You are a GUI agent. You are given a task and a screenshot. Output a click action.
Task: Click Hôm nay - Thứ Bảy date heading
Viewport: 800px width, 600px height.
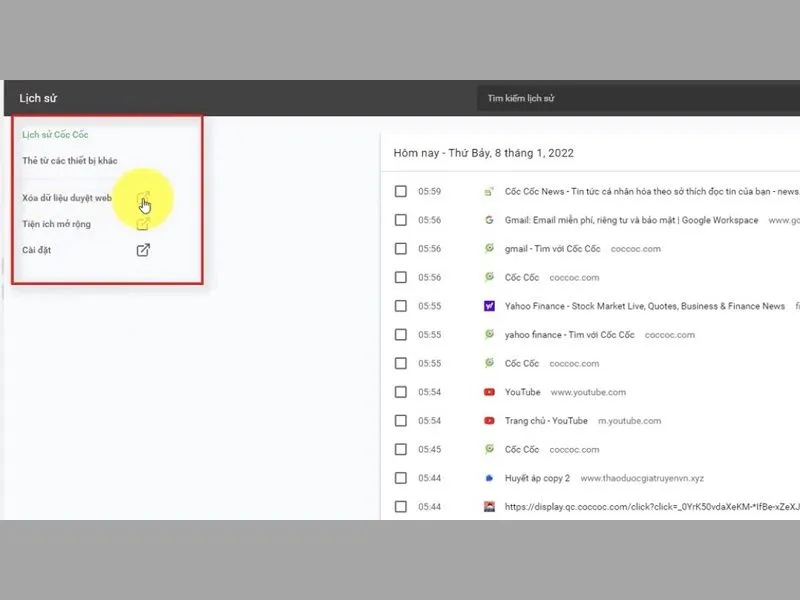click(483, 153)
